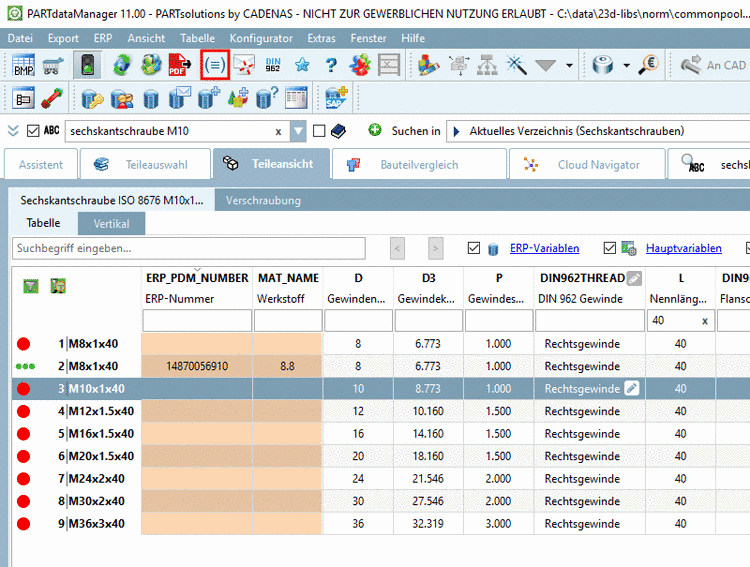Toggle the ABC text search checkbox
Screen dimensions: 750x567
(x=35, y=131)
